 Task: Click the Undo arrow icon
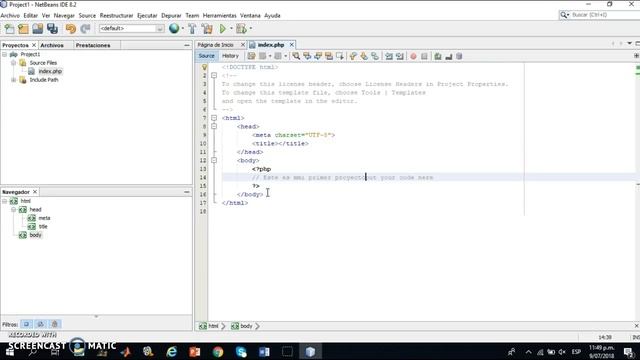(71, 29)
